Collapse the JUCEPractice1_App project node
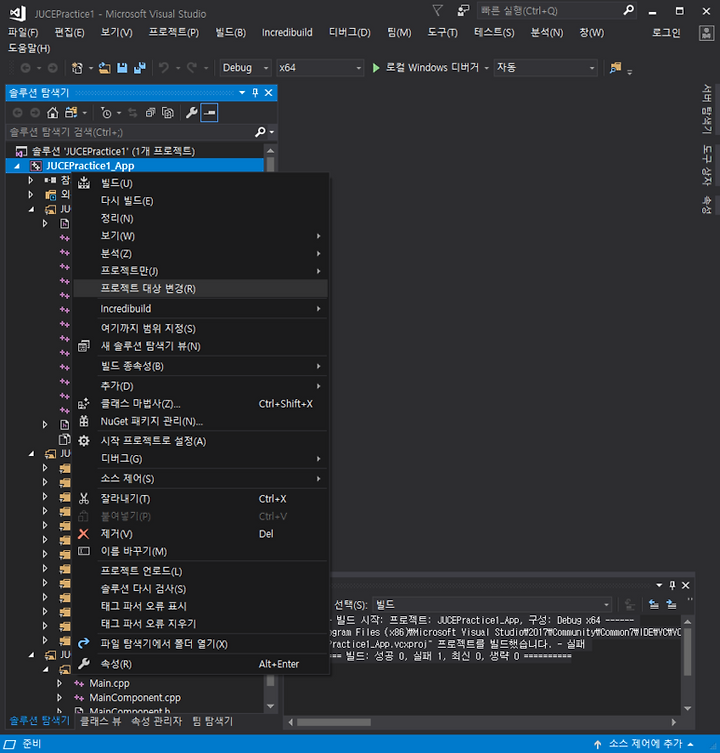720x753 pixels. (17, 166)
